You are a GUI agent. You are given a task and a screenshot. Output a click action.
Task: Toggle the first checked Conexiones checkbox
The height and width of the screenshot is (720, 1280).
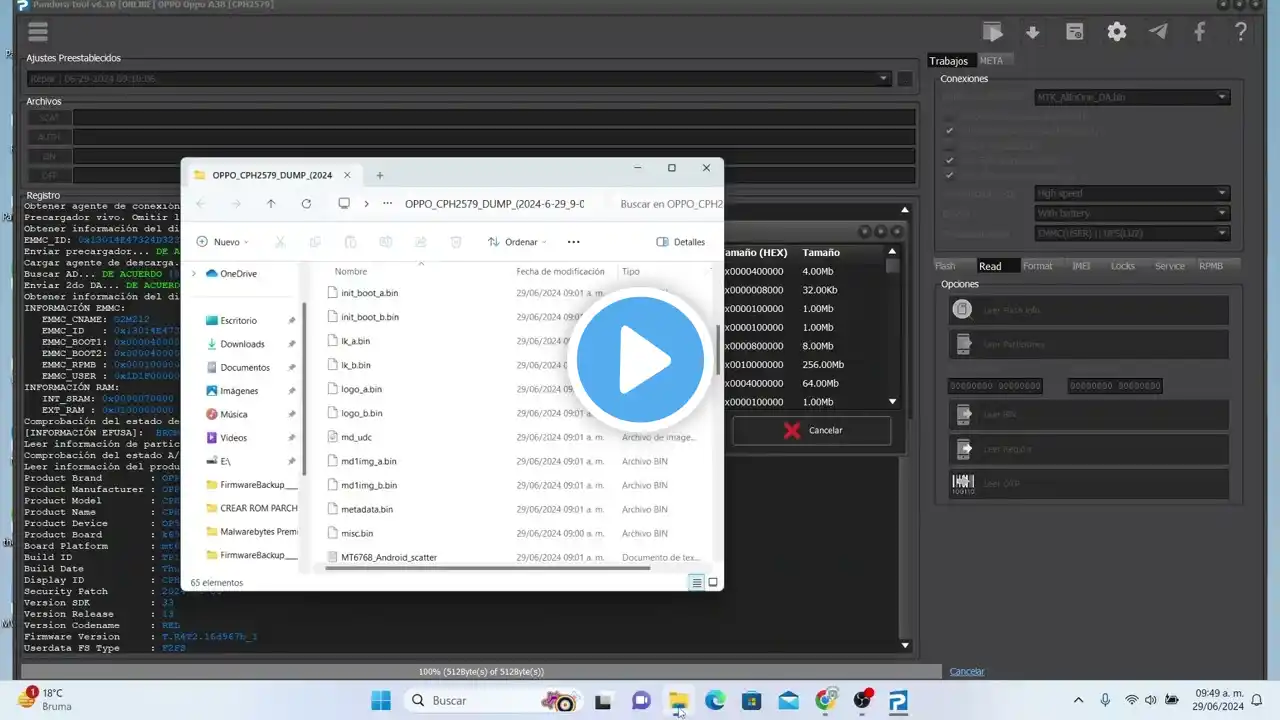click(949, 131)
